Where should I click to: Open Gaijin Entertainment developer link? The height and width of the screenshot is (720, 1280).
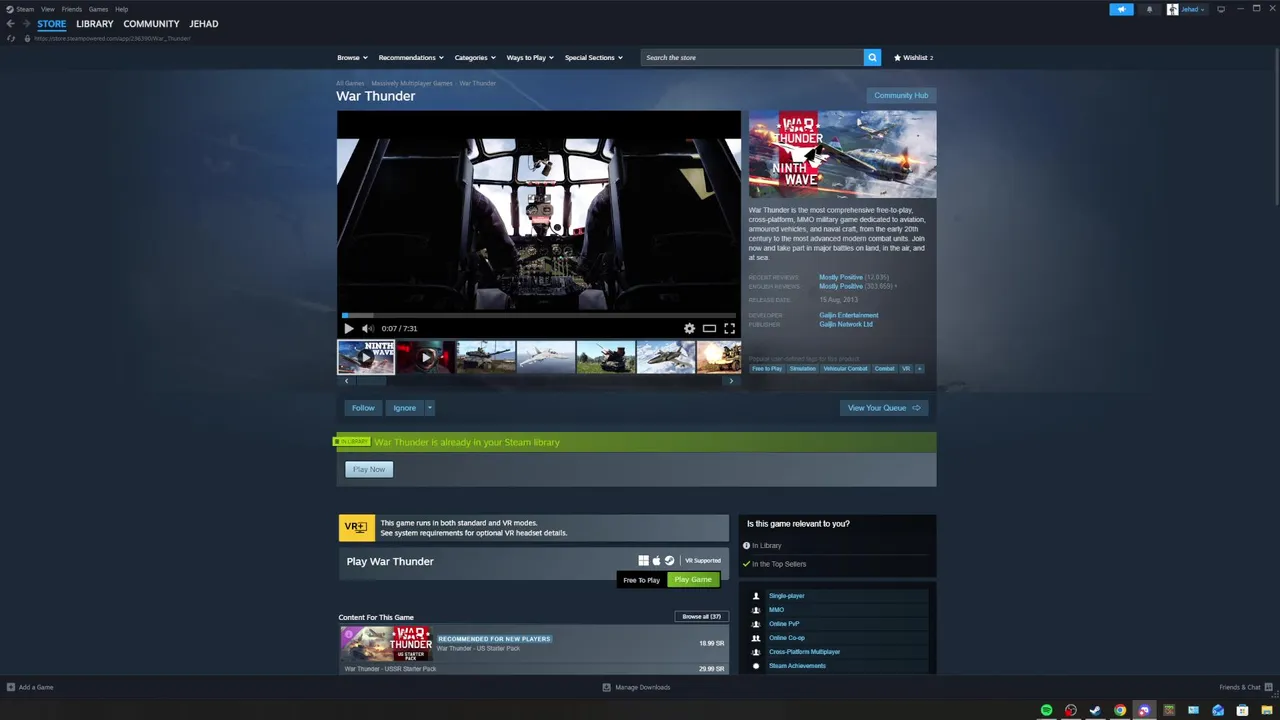tap(849, 315)
